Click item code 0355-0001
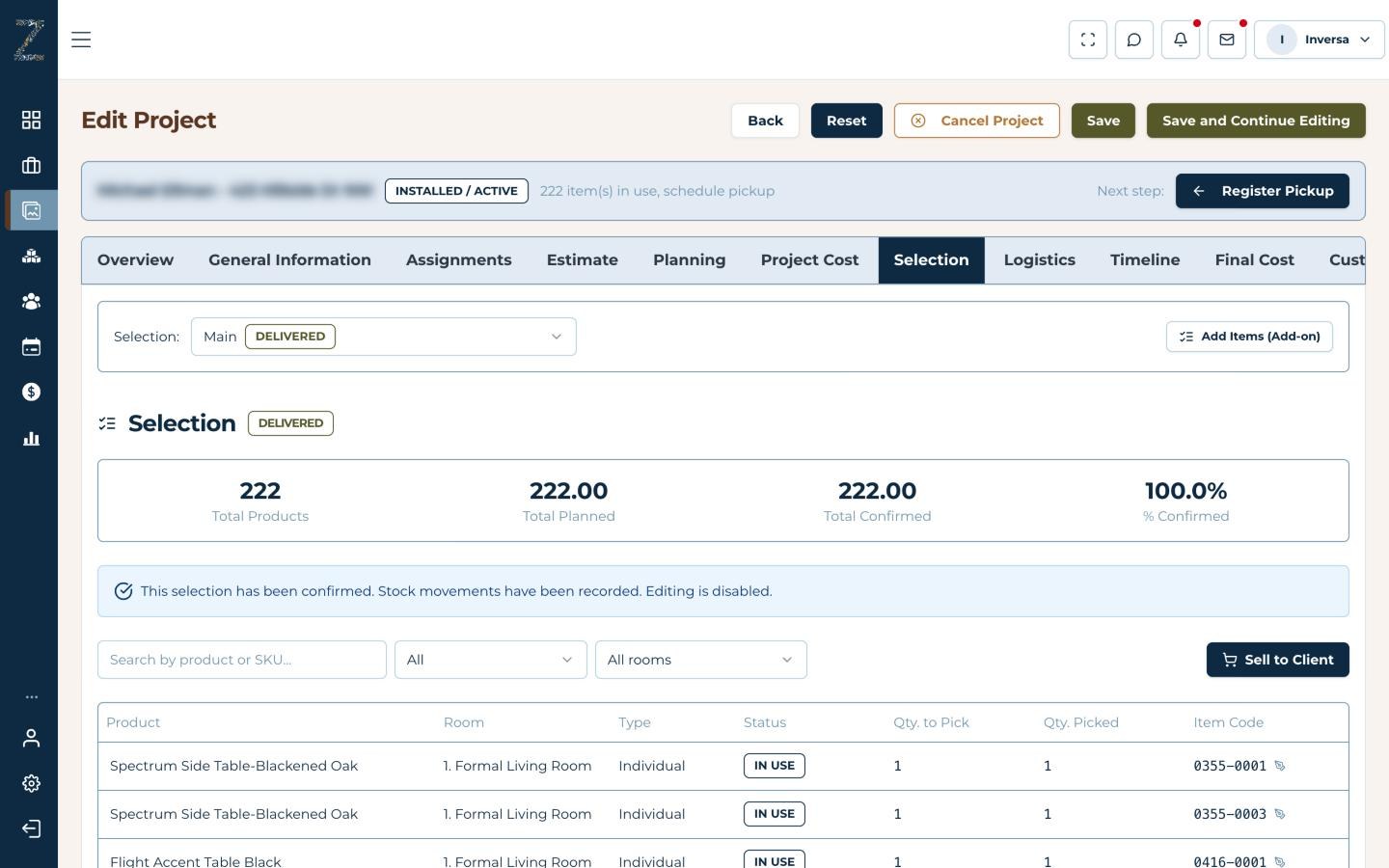This screenshot has width=1389, height=868. [1230, 766]
